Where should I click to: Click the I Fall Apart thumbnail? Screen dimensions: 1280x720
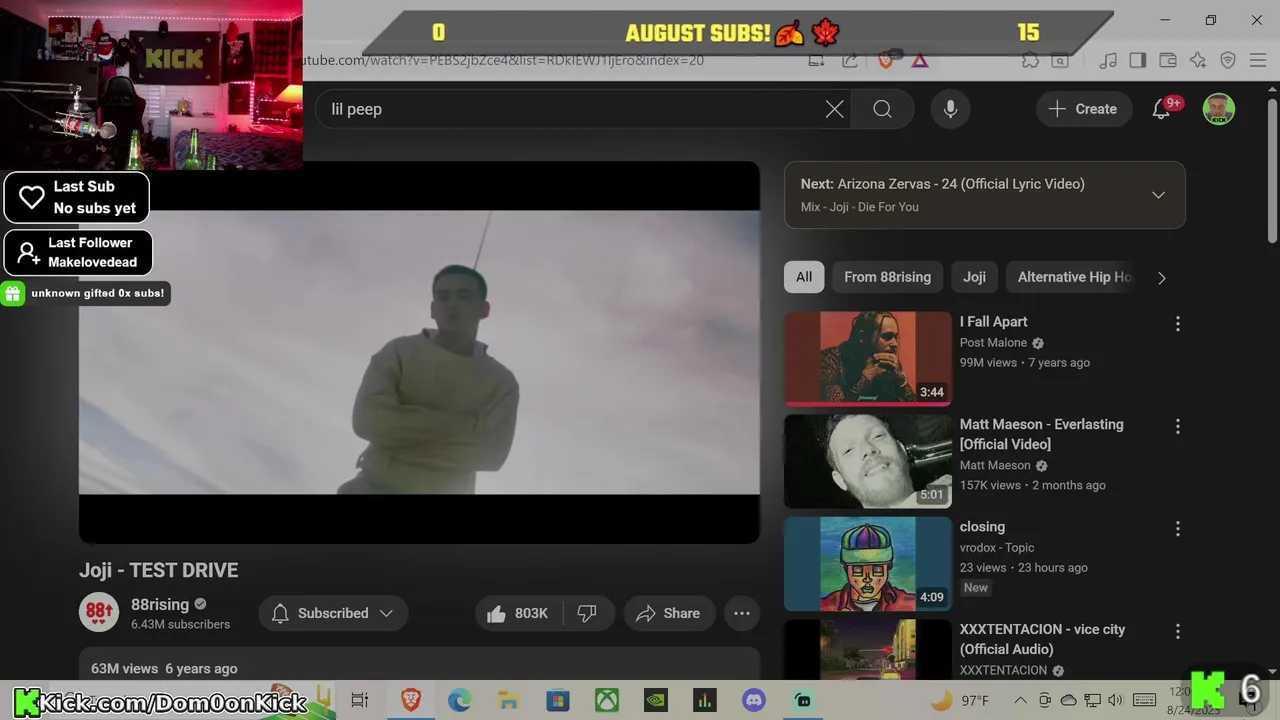click(x=868, y=358)
